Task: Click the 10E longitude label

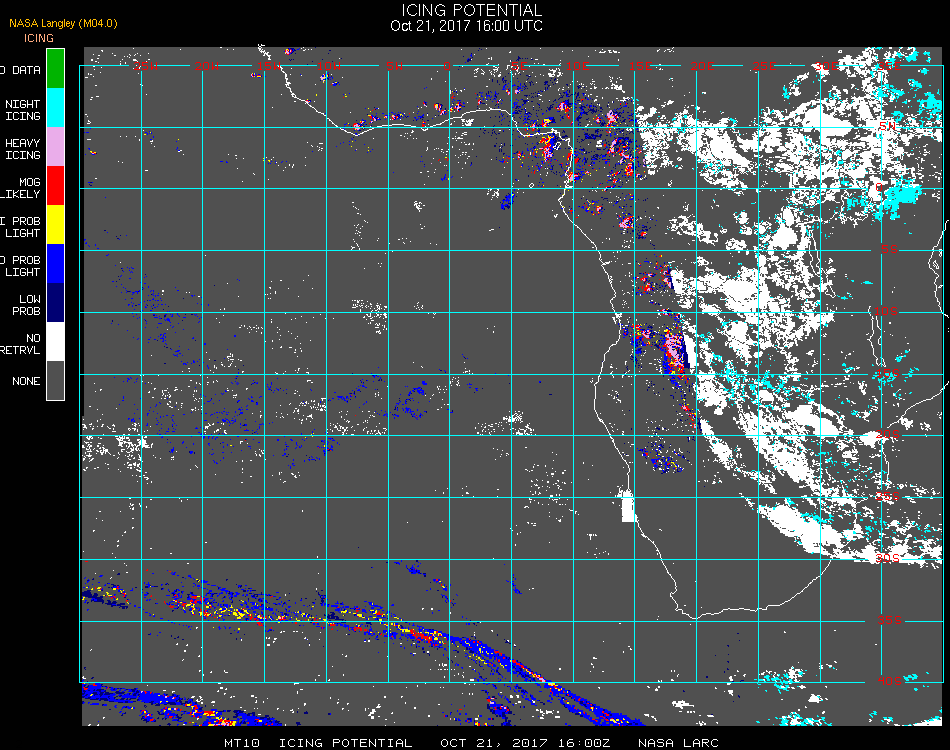Action: point(577,66)
